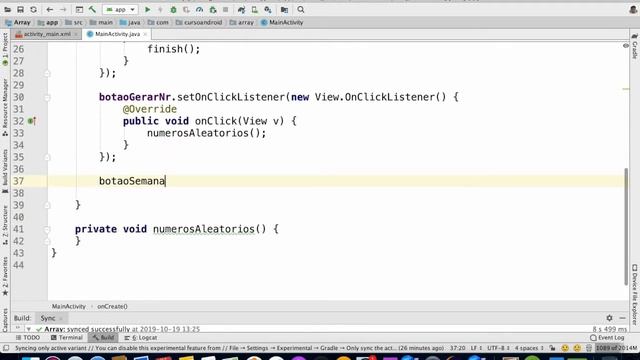
Task: Change UTF-8 file encoding in status bar
Action: pyautogui.click(x=498, y=348)
